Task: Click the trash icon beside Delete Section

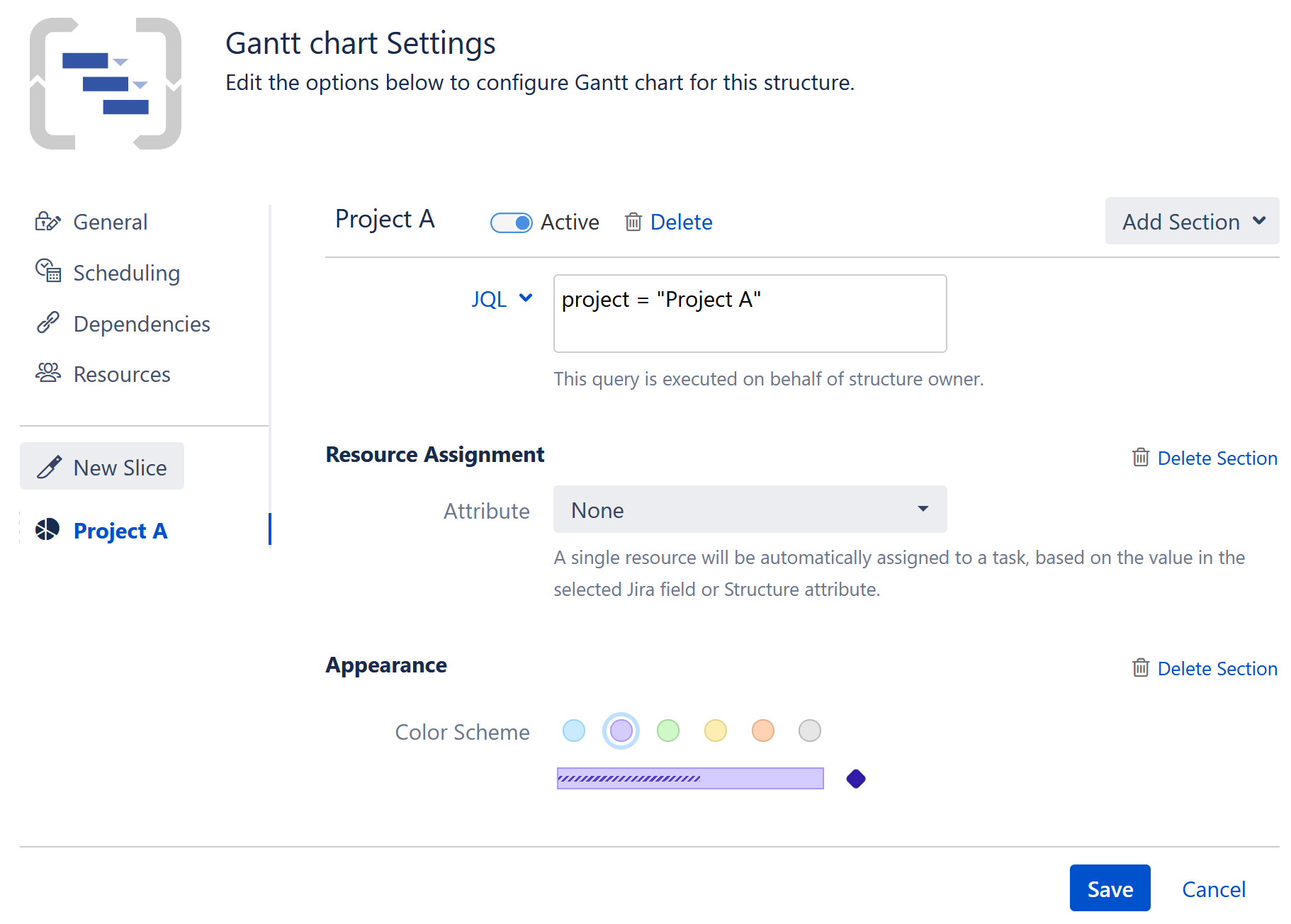Action: pyautogui.click(x=1141, y=458)
